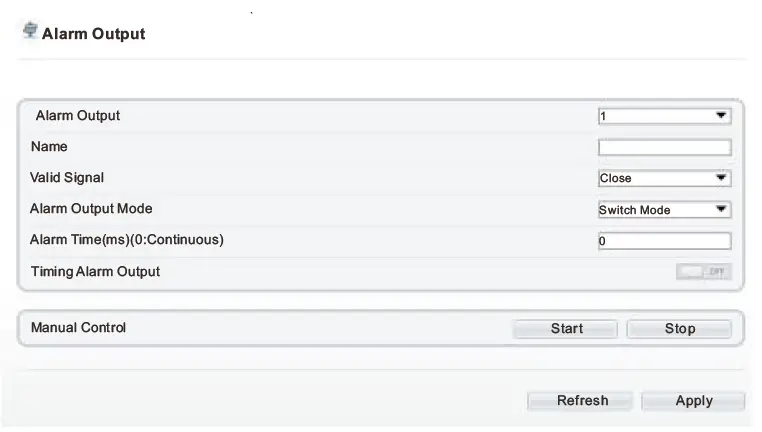Click the Alarm Output header icon
762x432 pixels.
pyautogui.click(x=30, y=32)
